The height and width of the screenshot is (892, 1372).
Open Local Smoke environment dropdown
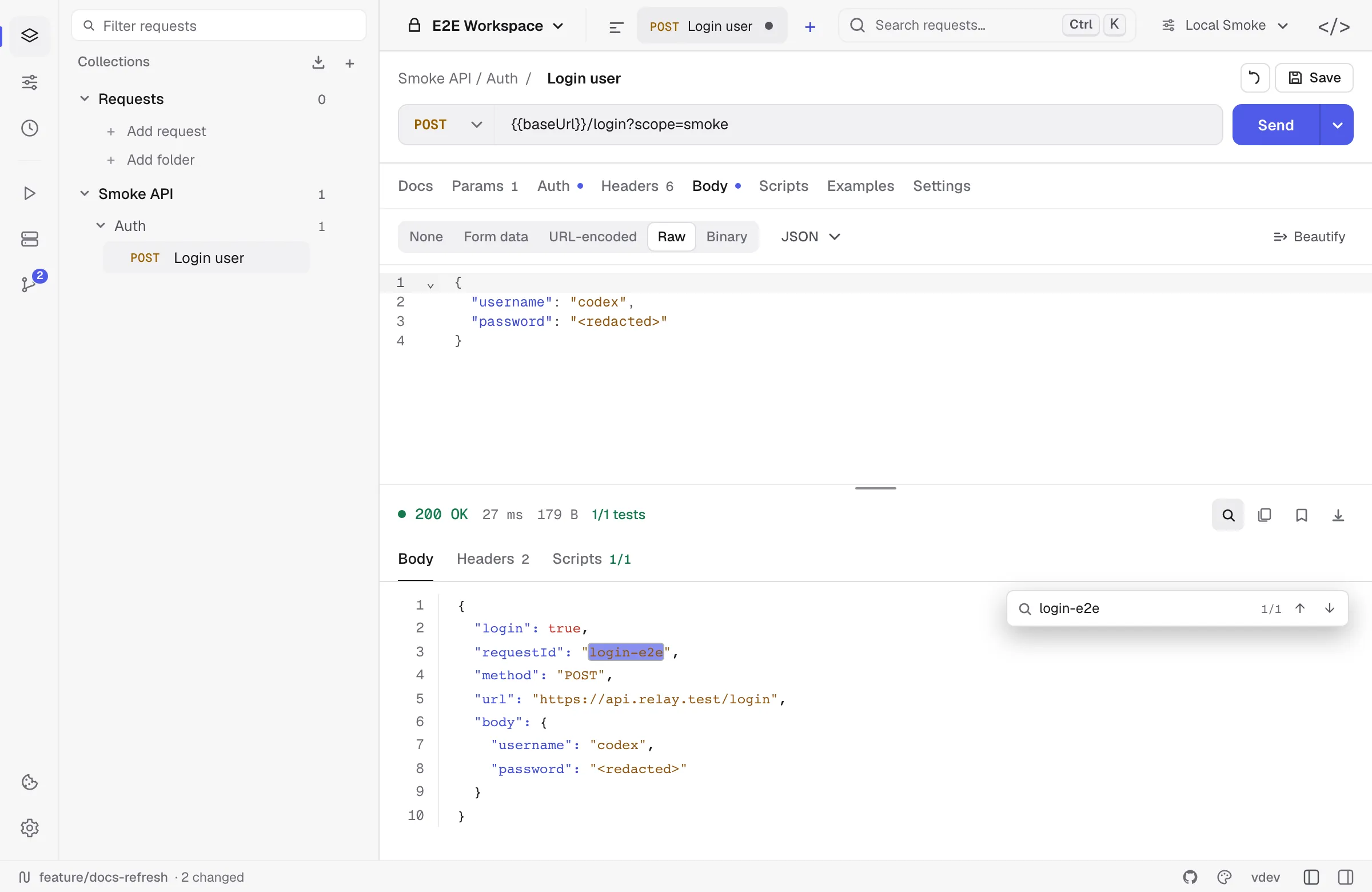pyautogui.click(x=1225, y=25)
